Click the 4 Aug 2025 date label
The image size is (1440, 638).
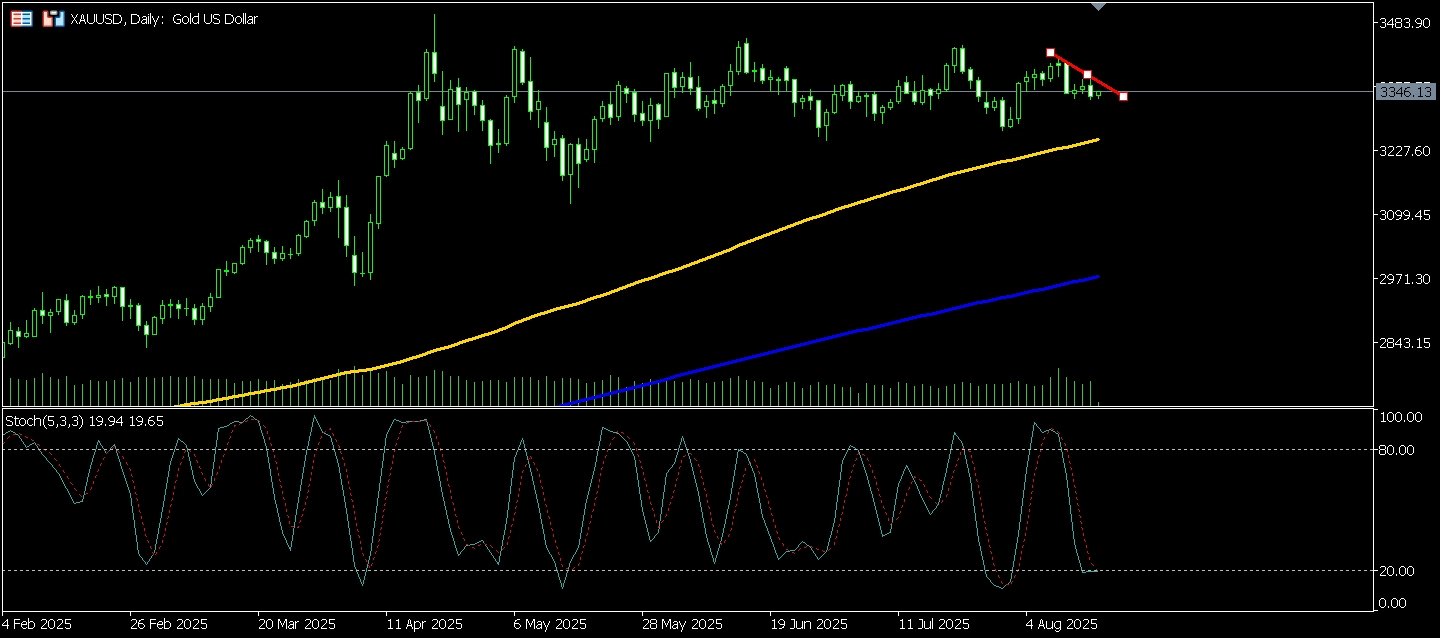(1061, 624)
